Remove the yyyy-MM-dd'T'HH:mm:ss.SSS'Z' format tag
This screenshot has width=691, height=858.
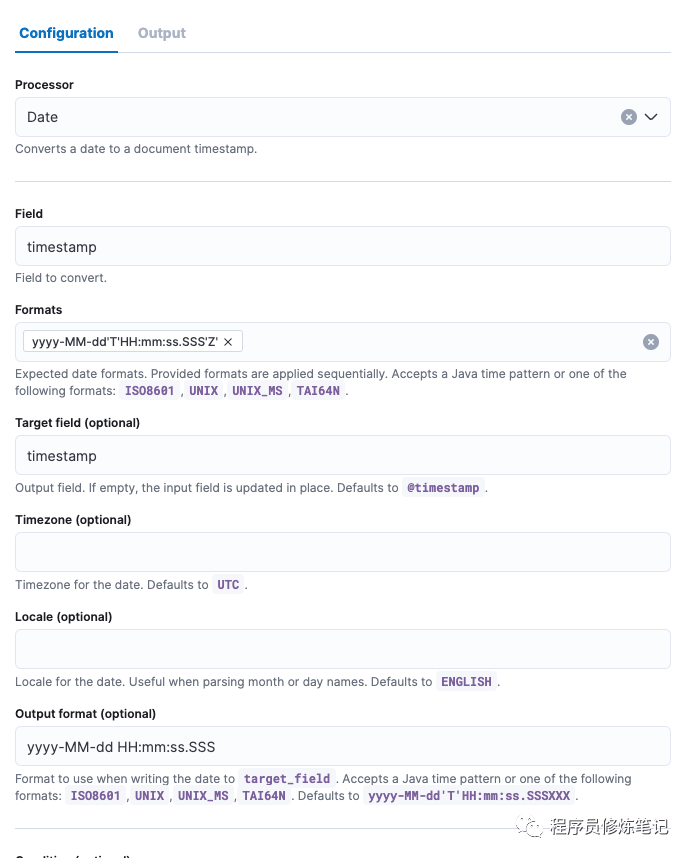pyautogui.click(x=228, y=342)
